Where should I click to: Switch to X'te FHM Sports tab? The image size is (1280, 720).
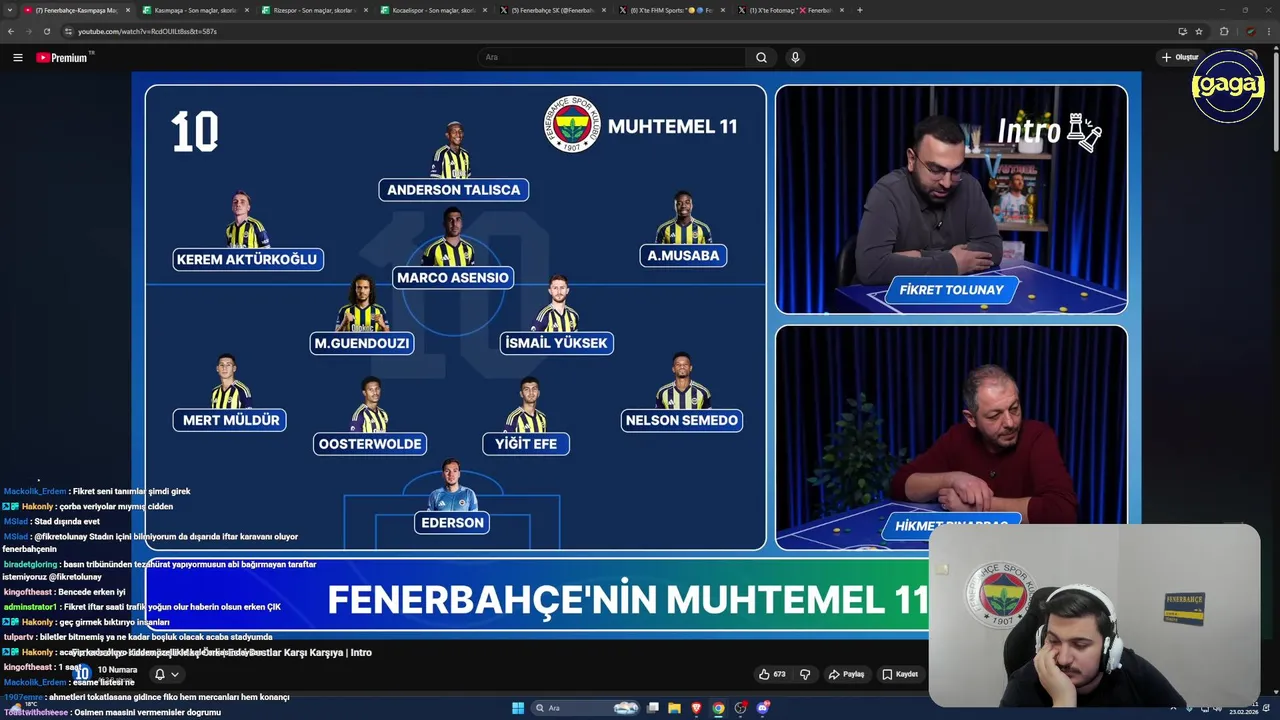671,10
